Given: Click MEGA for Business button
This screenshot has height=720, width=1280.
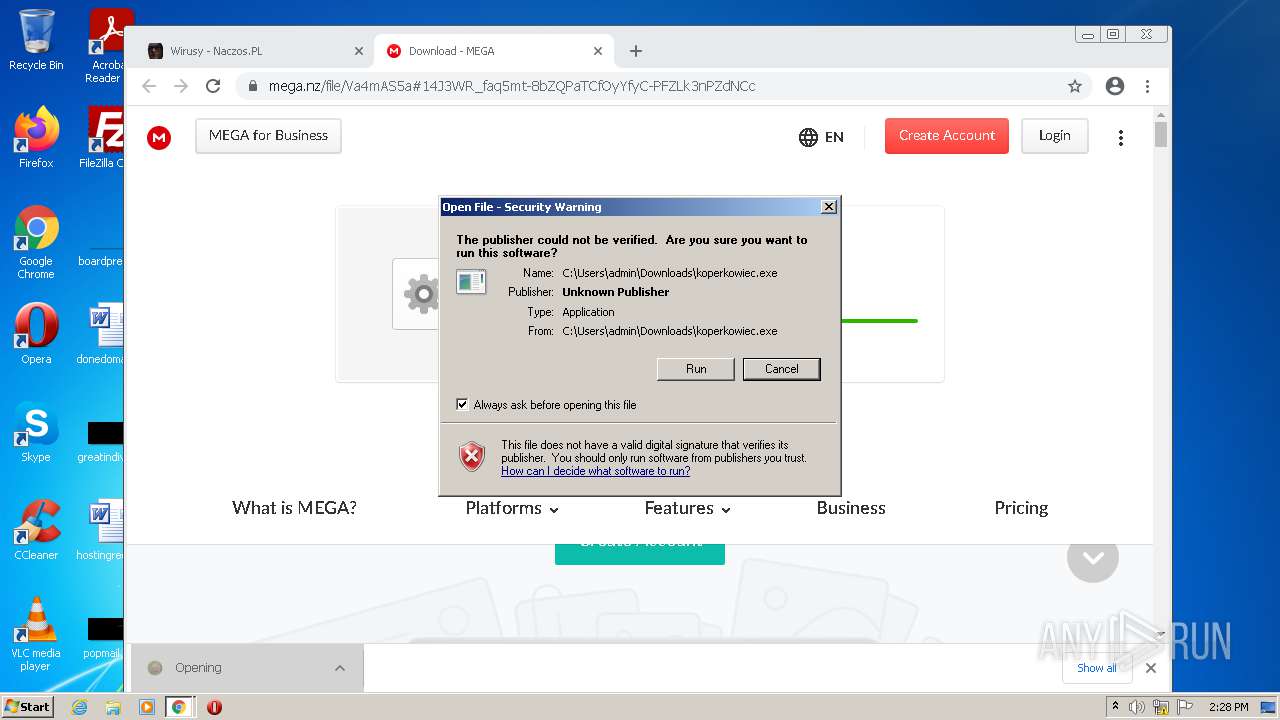Looking at the screenshot, I should point(268,136).
